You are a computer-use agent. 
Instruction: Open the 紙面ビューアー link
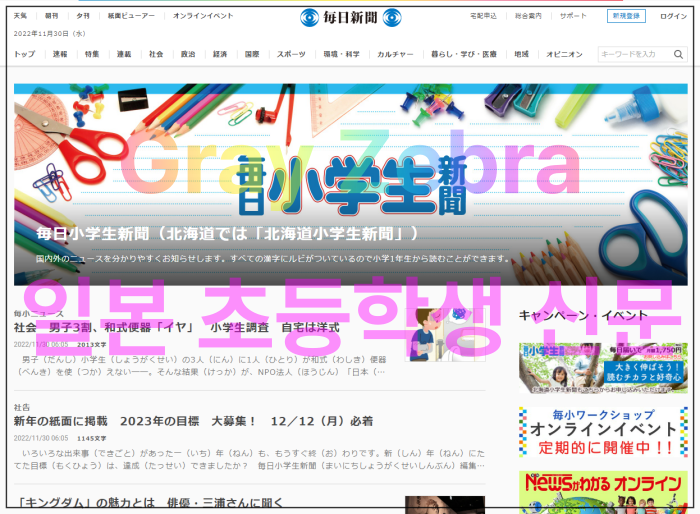131,16
